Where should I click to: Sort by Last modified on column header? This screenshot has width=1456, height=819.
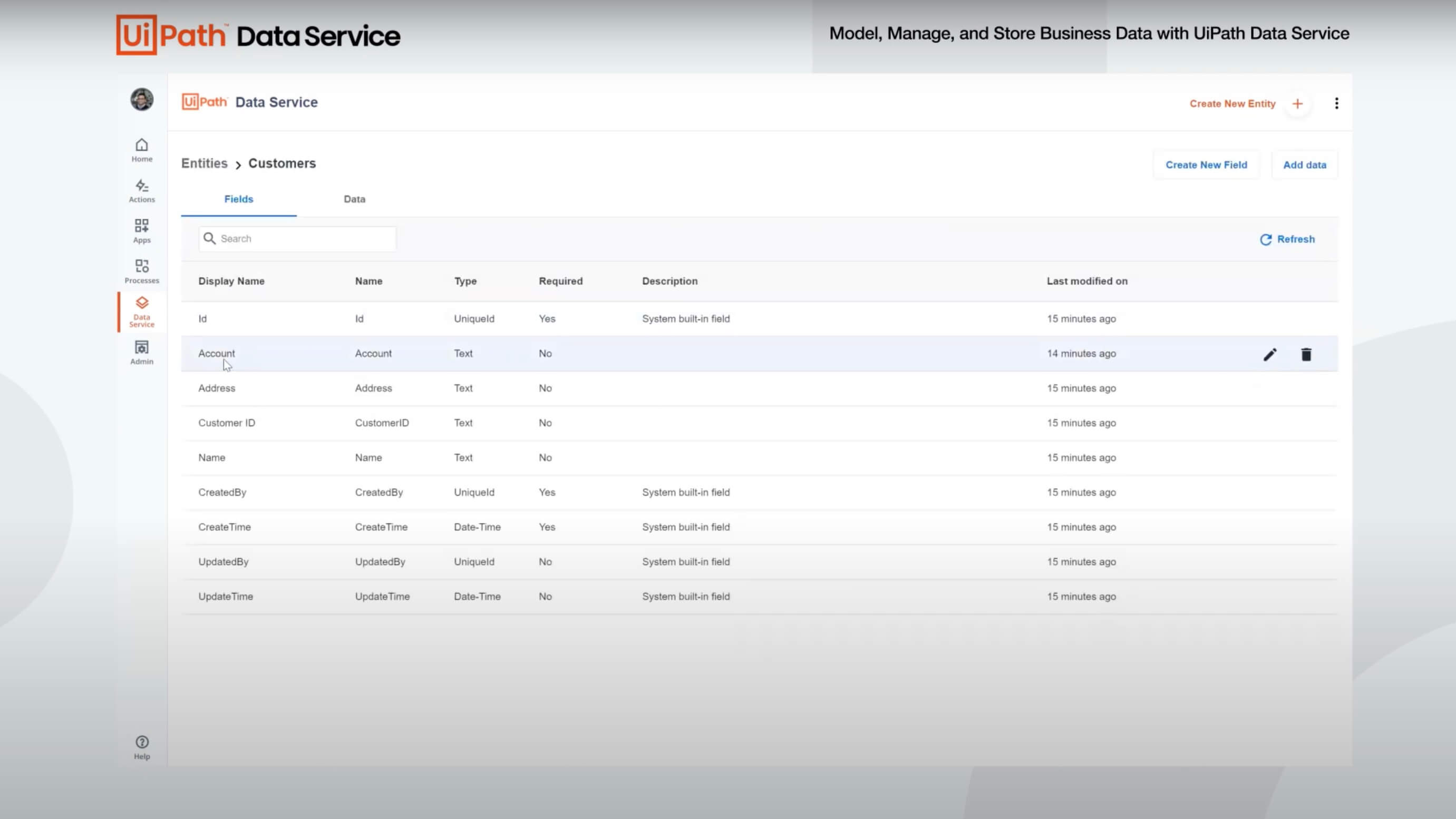[x=1086, y=281]
